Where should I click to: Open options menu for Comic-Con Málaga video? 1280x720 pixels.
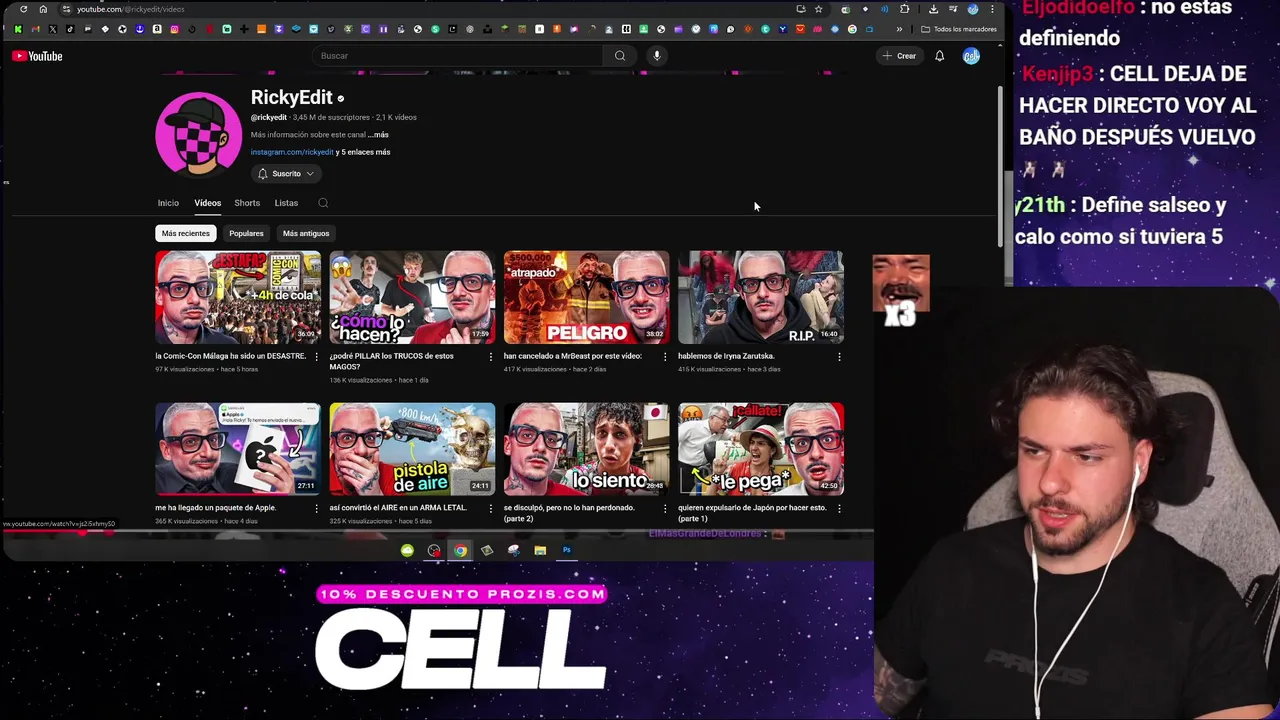pos(316,357)
